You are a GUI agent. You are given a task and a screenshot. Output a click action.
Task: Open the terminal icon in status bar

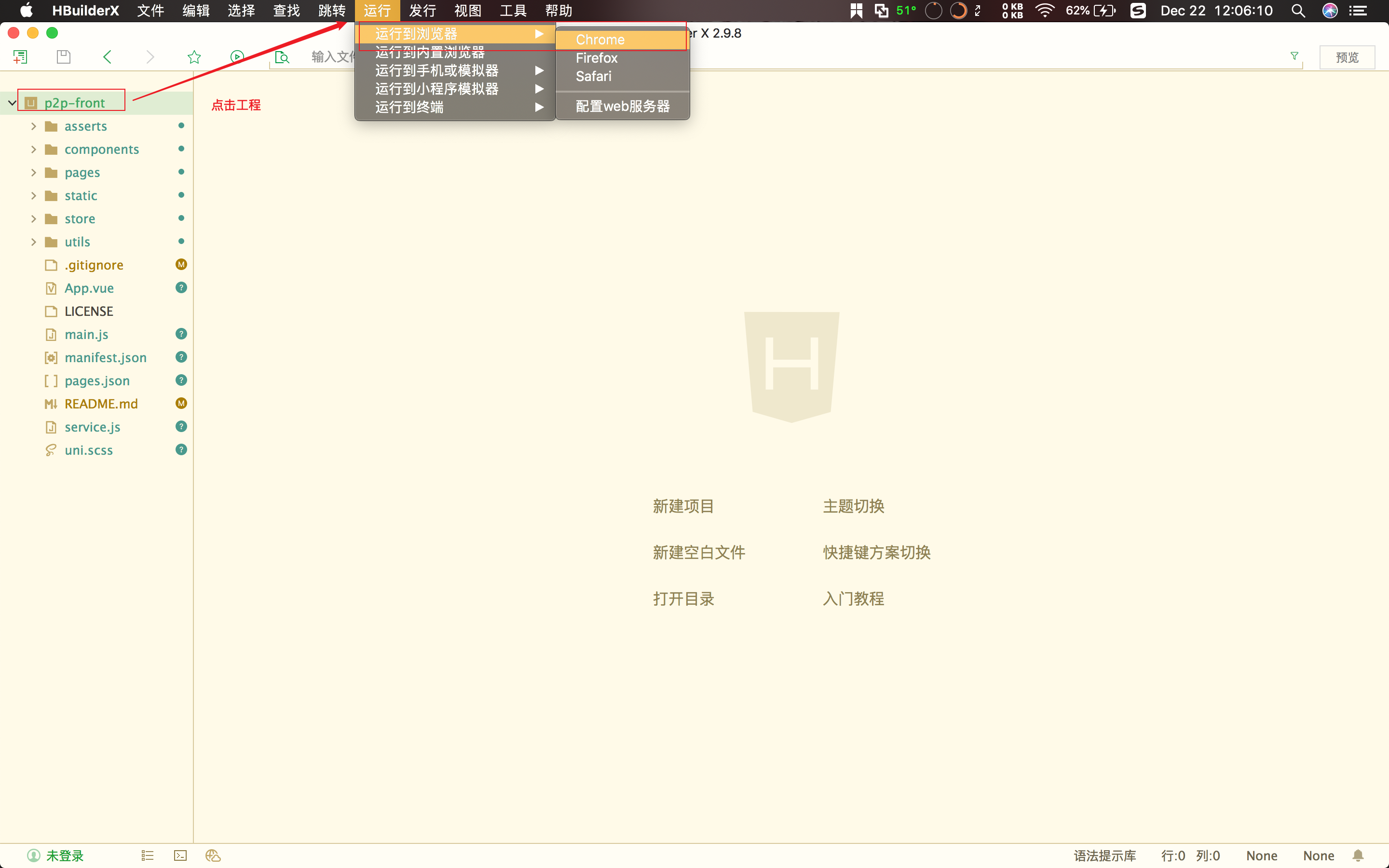coord(180,855)
